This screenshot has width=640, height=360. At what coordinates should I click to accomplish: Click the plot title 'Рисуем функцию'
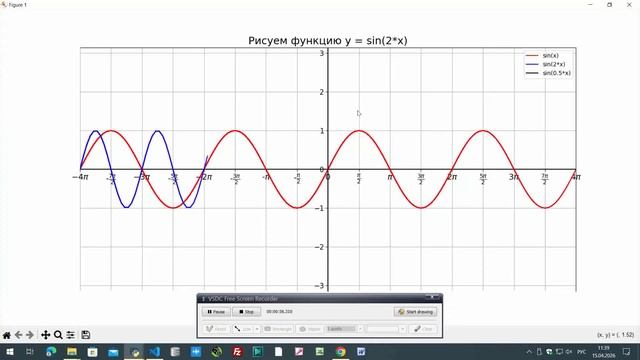pos(296,41)
